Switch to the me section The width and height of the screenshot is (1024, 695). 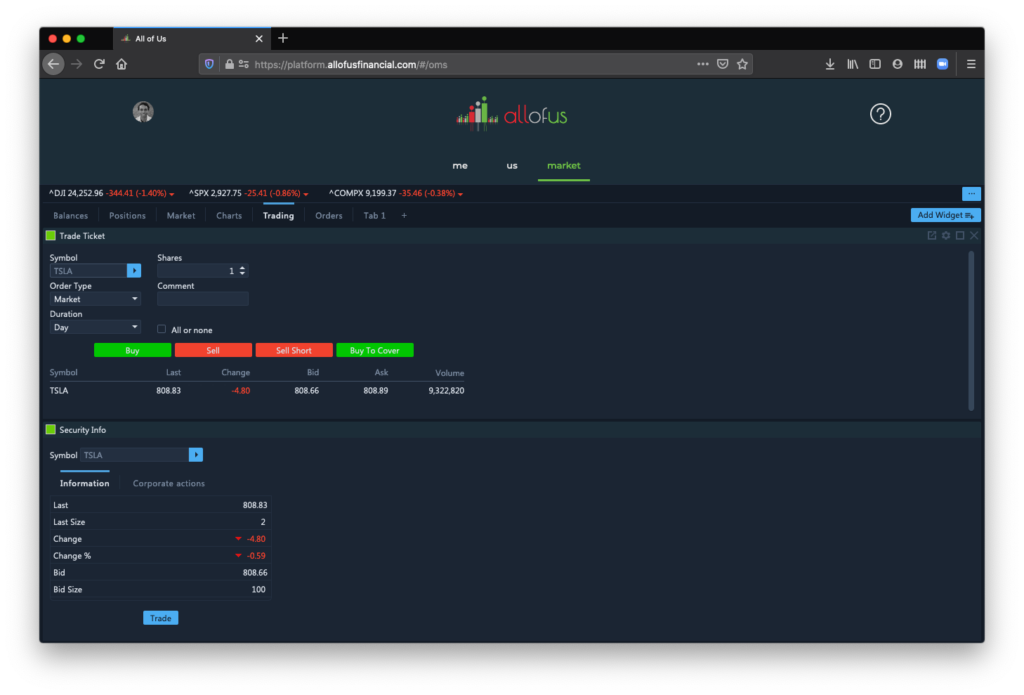(x=460, y=166)
